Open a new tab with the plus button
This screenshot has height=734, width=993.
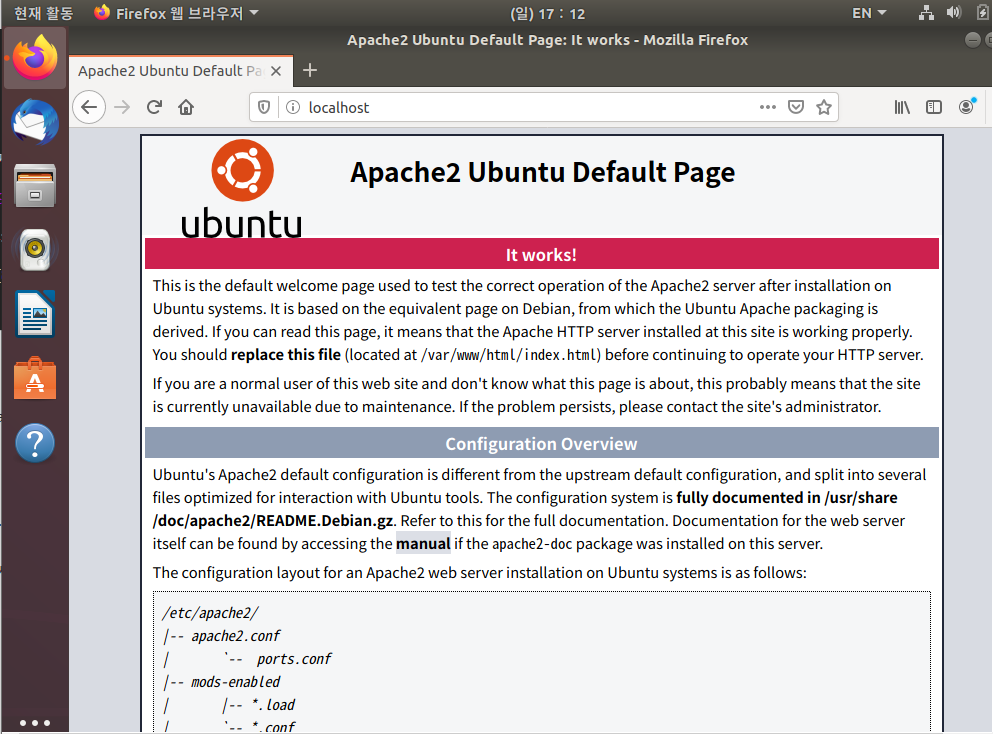[x=310, y=70]
